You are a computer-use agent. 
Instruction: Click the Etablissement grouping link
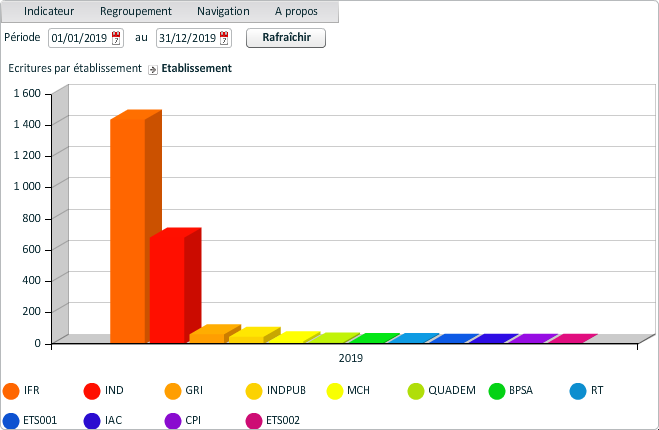(196, 69)
